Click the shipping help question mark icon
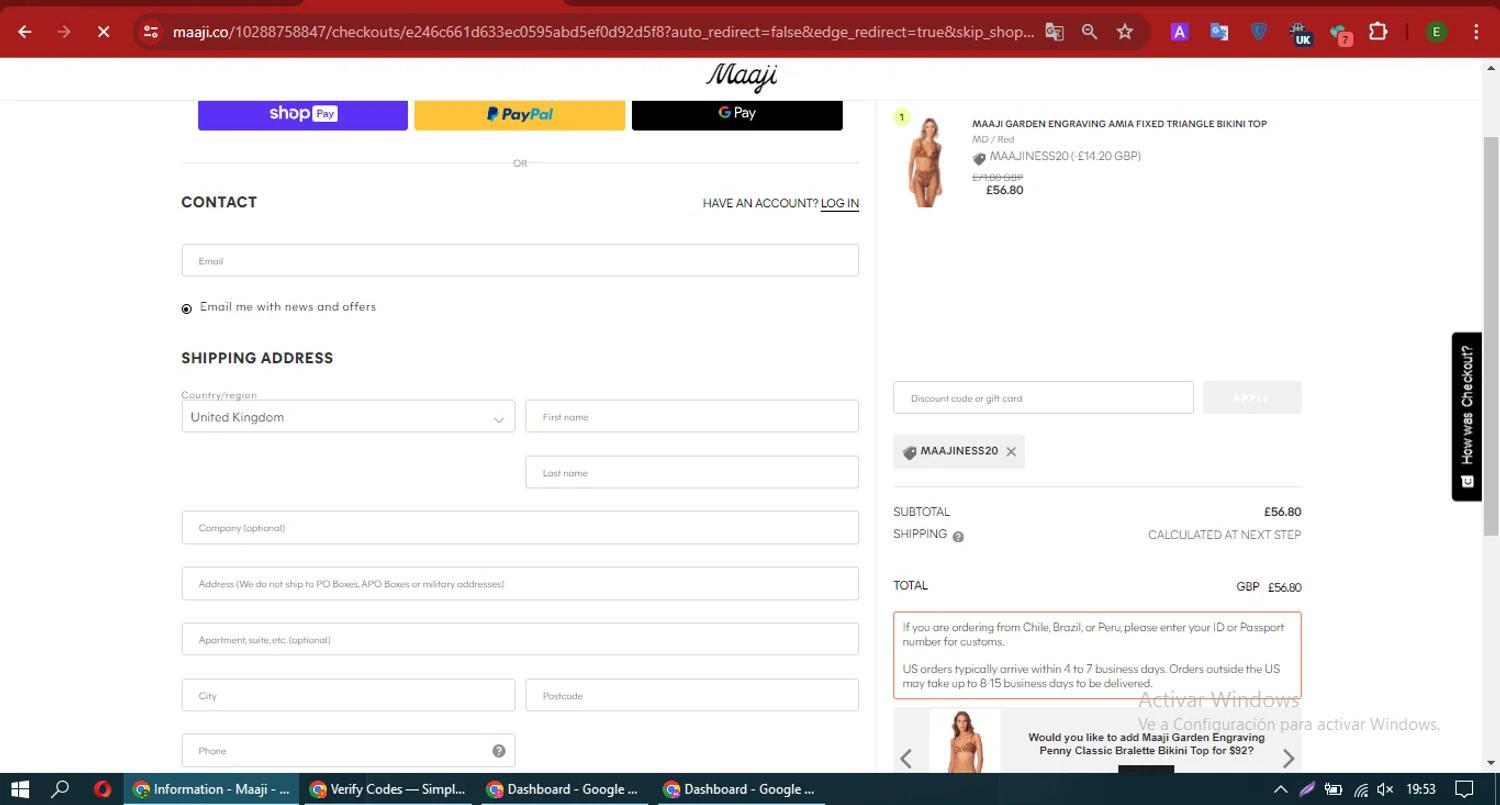Image resolution: width=1500 pixels, height=805 pixels. point(958,537)
